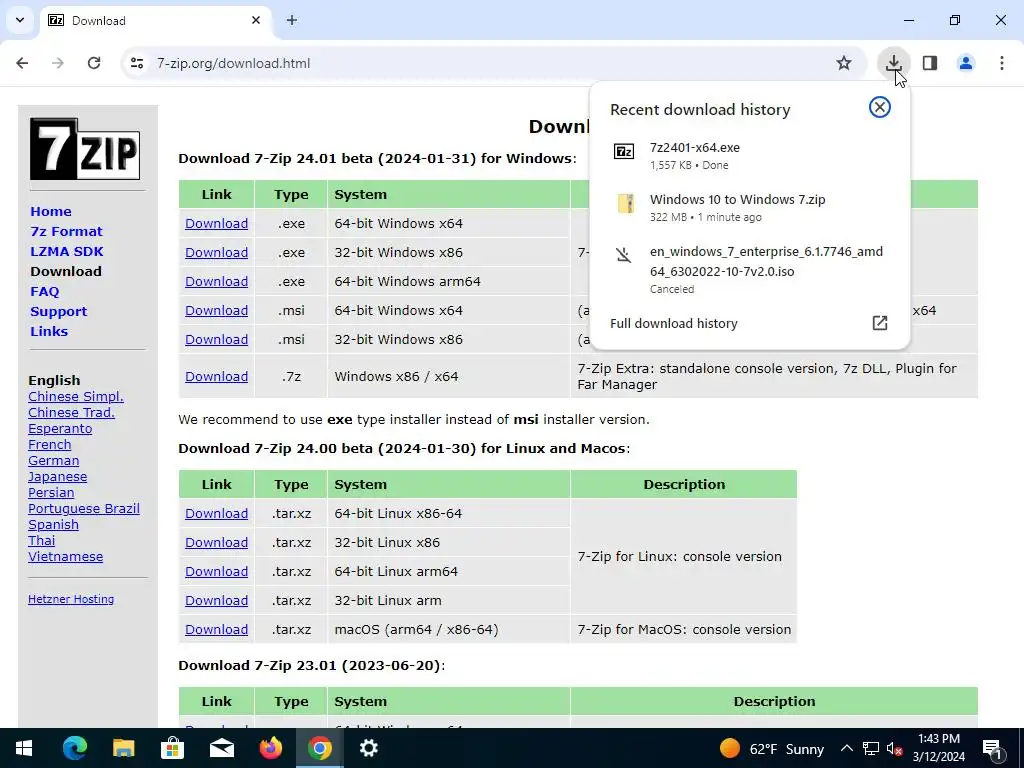
Task: Toggle the Chrome downloads toolbar icon
Action: (893, 63)
